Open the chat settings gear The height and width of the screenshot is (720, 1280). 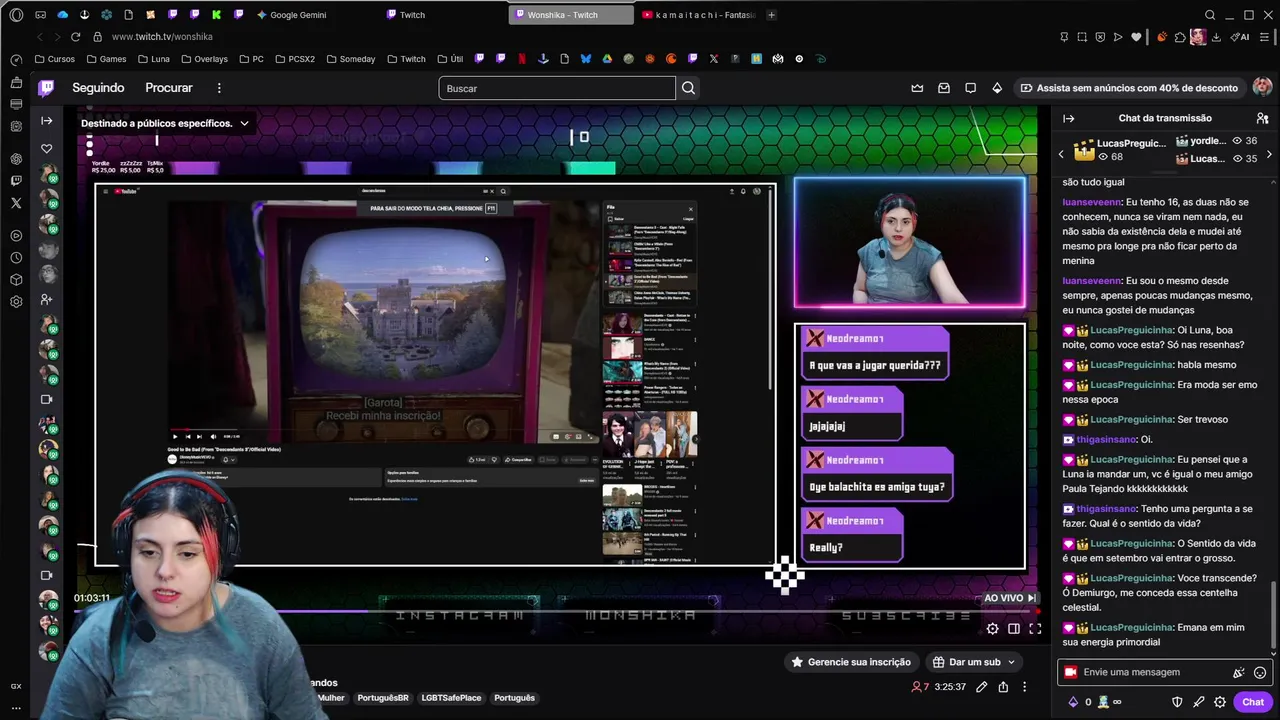pyautogui.click(x=1219, y=702)
